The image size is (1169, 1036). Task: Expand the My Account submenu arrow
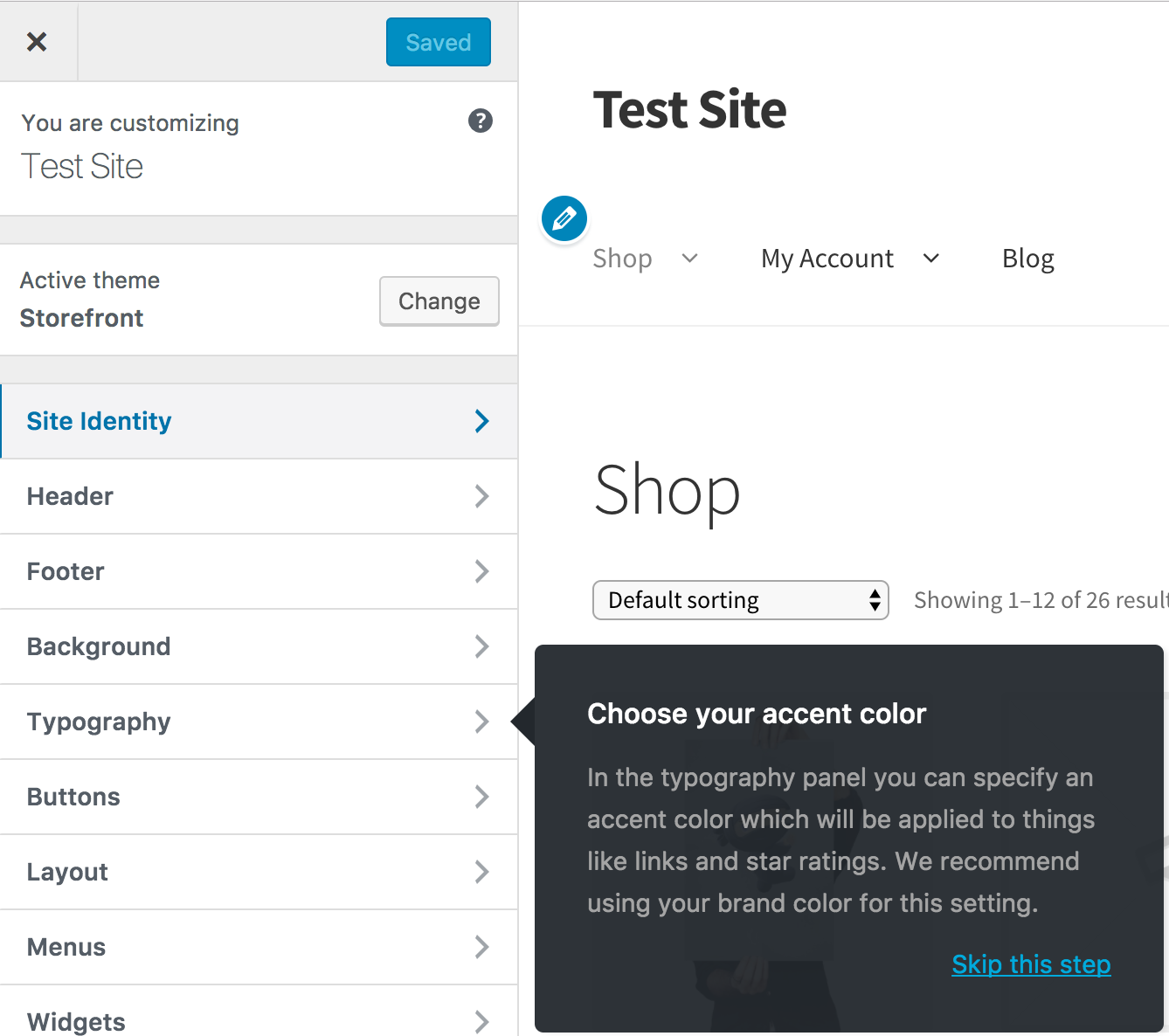pos(931,258)
